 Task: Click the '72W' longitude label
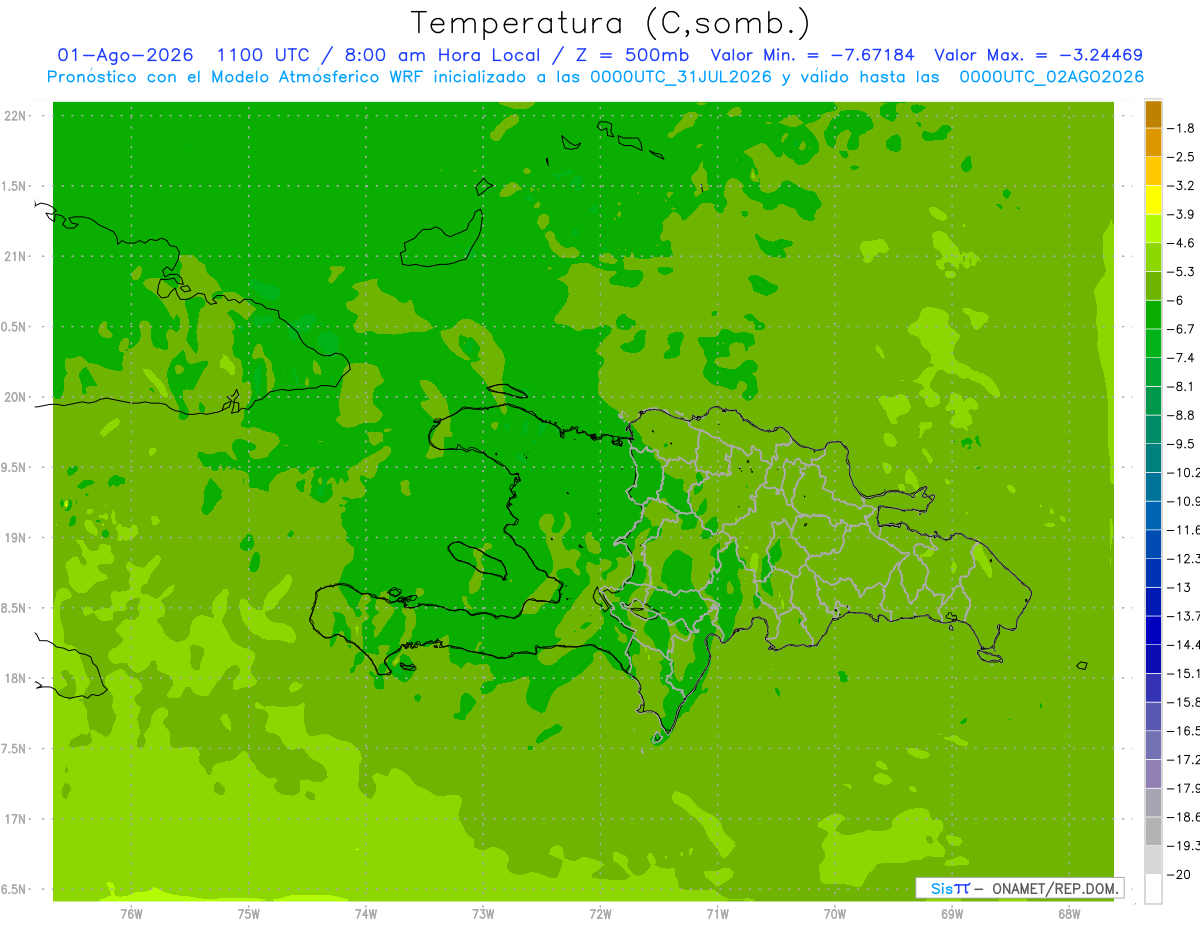point(600,914)
